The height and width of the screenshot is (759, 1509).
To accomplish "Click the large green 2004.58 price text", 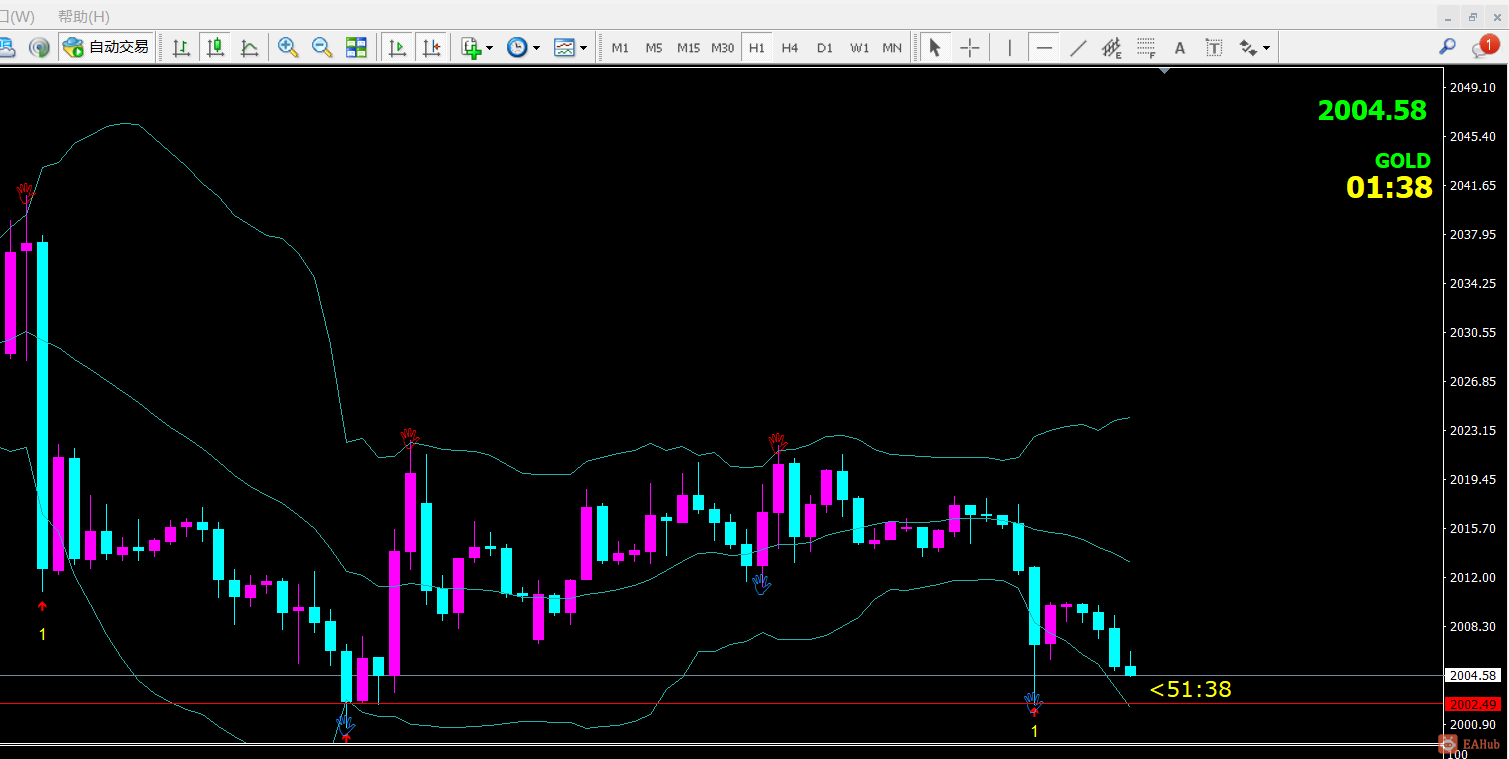I will tap(1372, 110).
